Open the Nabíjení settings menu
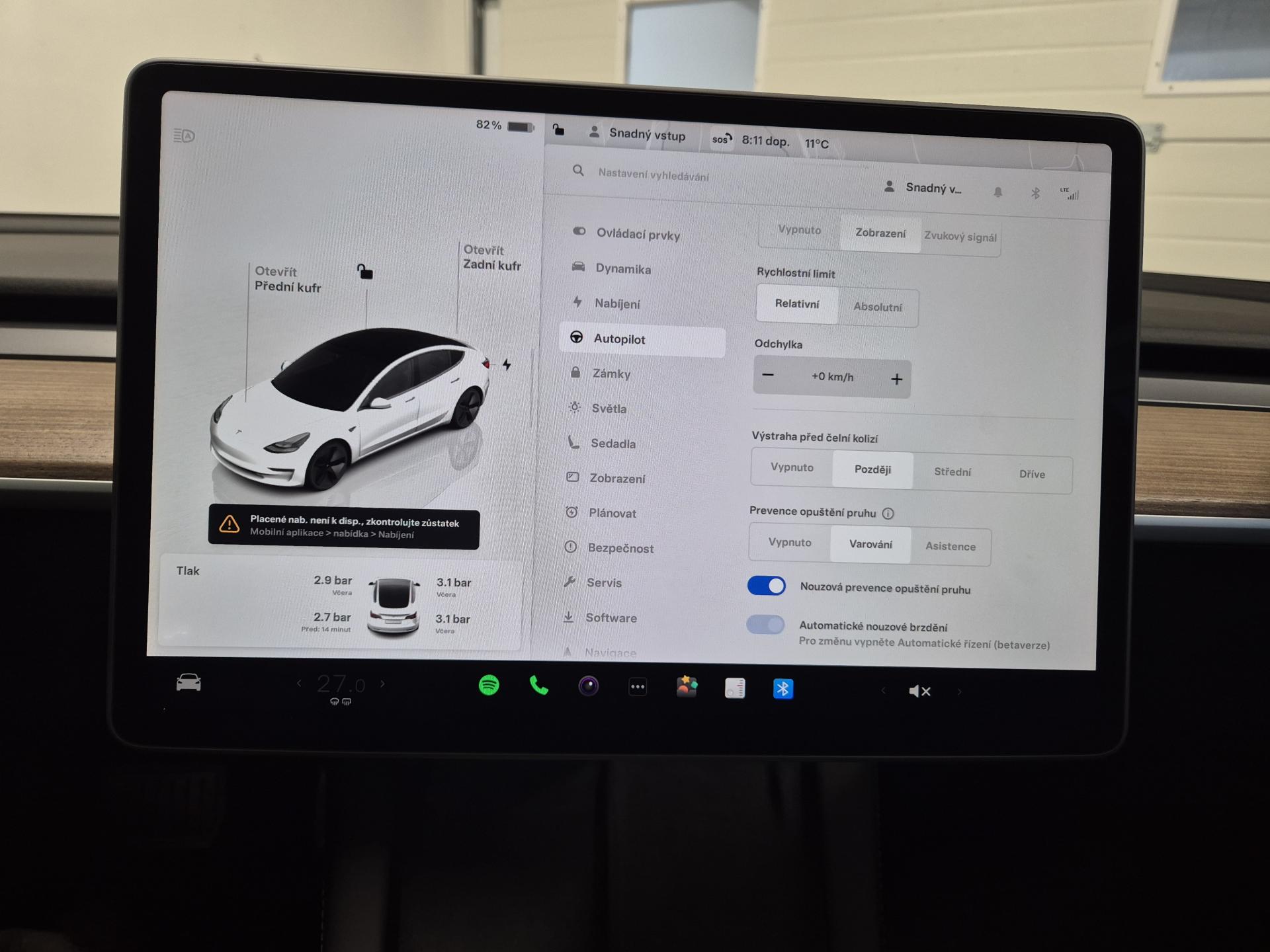This screenshot has width=1270, height=952. (x=616, y=303)
